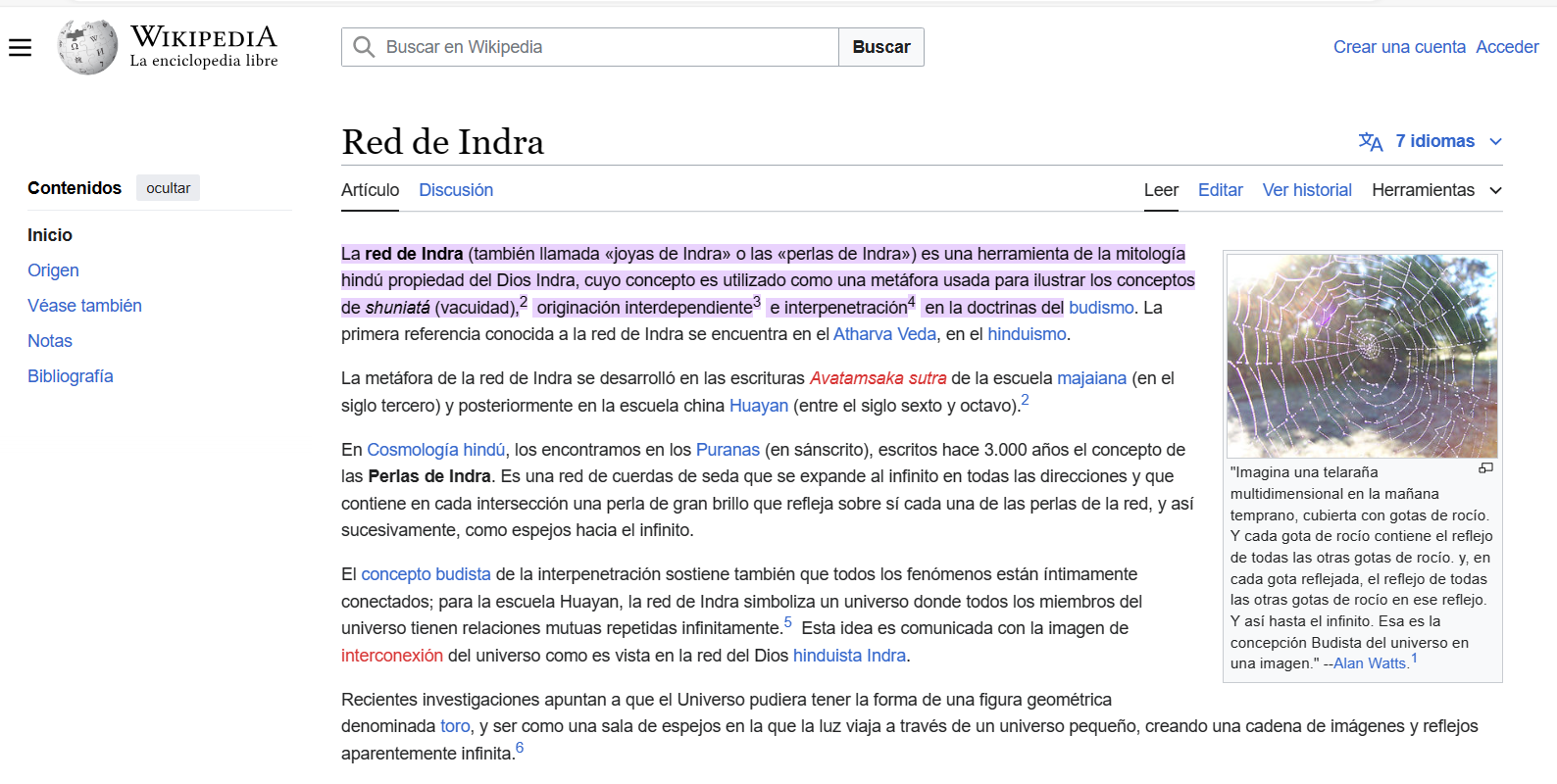Select the Leer tab

pos(1161,190)
